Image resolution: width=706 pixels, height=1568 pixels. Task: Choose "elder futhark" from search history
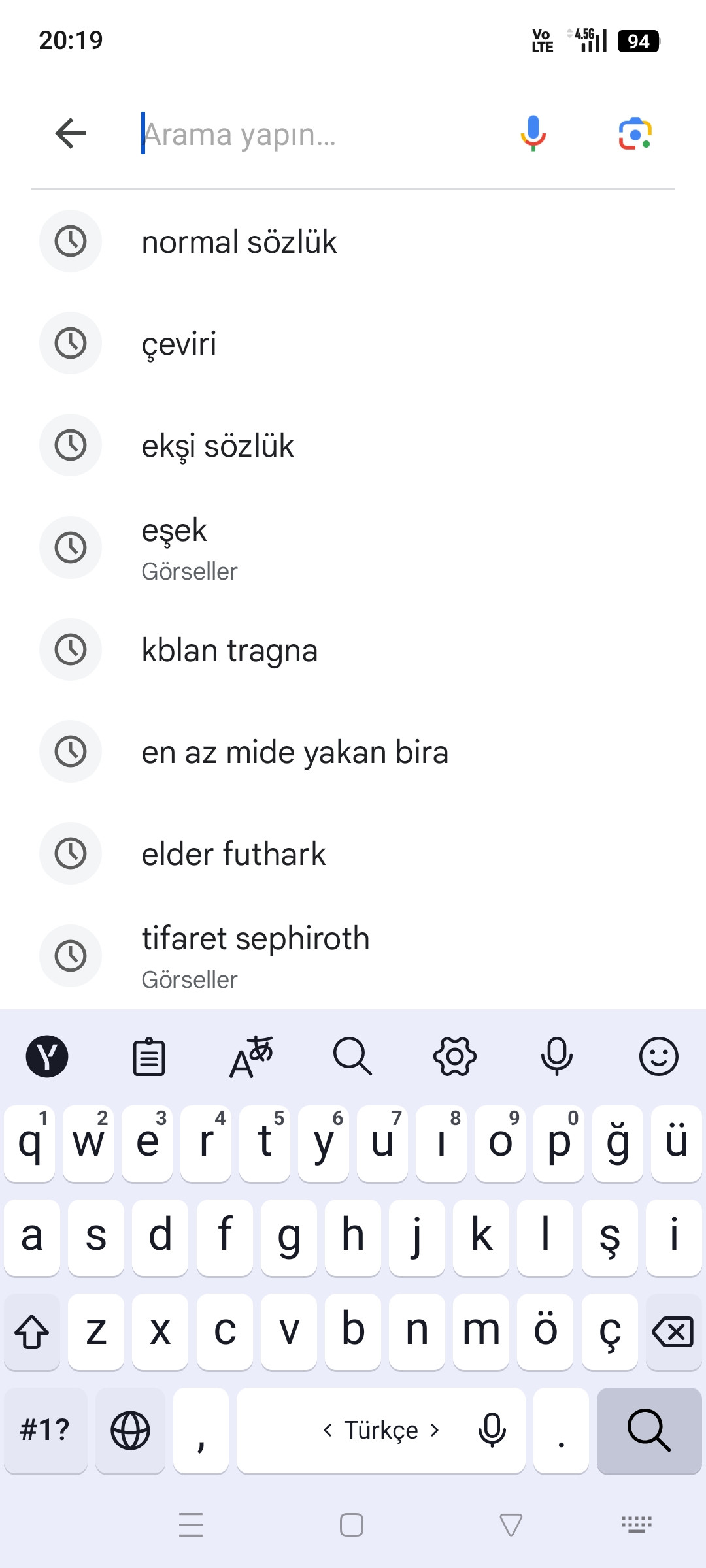[x=233, y=854]
